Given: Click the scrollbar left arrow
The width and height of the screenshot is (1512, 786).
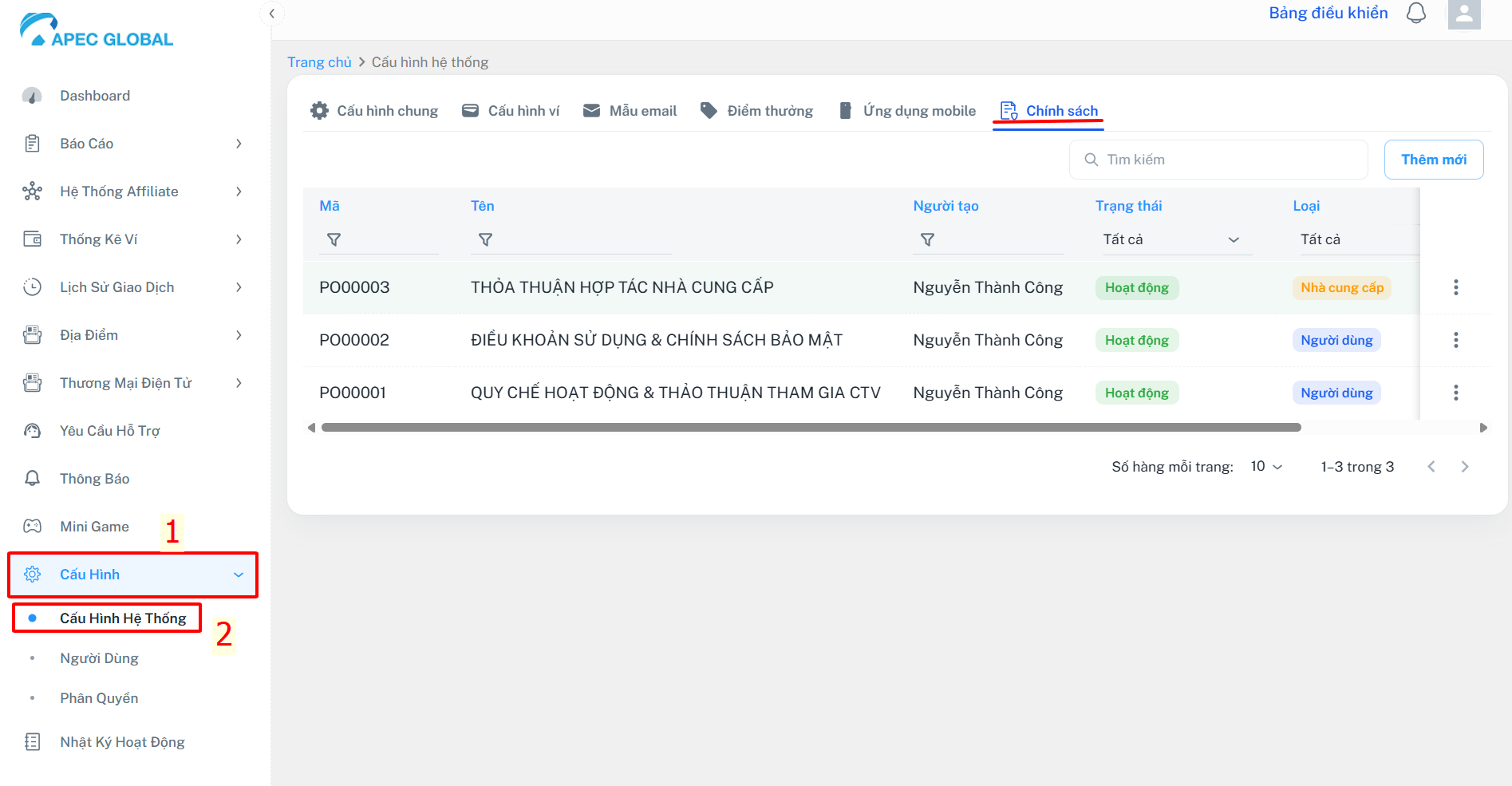Looking at the screenshot, I should [311, 428].
